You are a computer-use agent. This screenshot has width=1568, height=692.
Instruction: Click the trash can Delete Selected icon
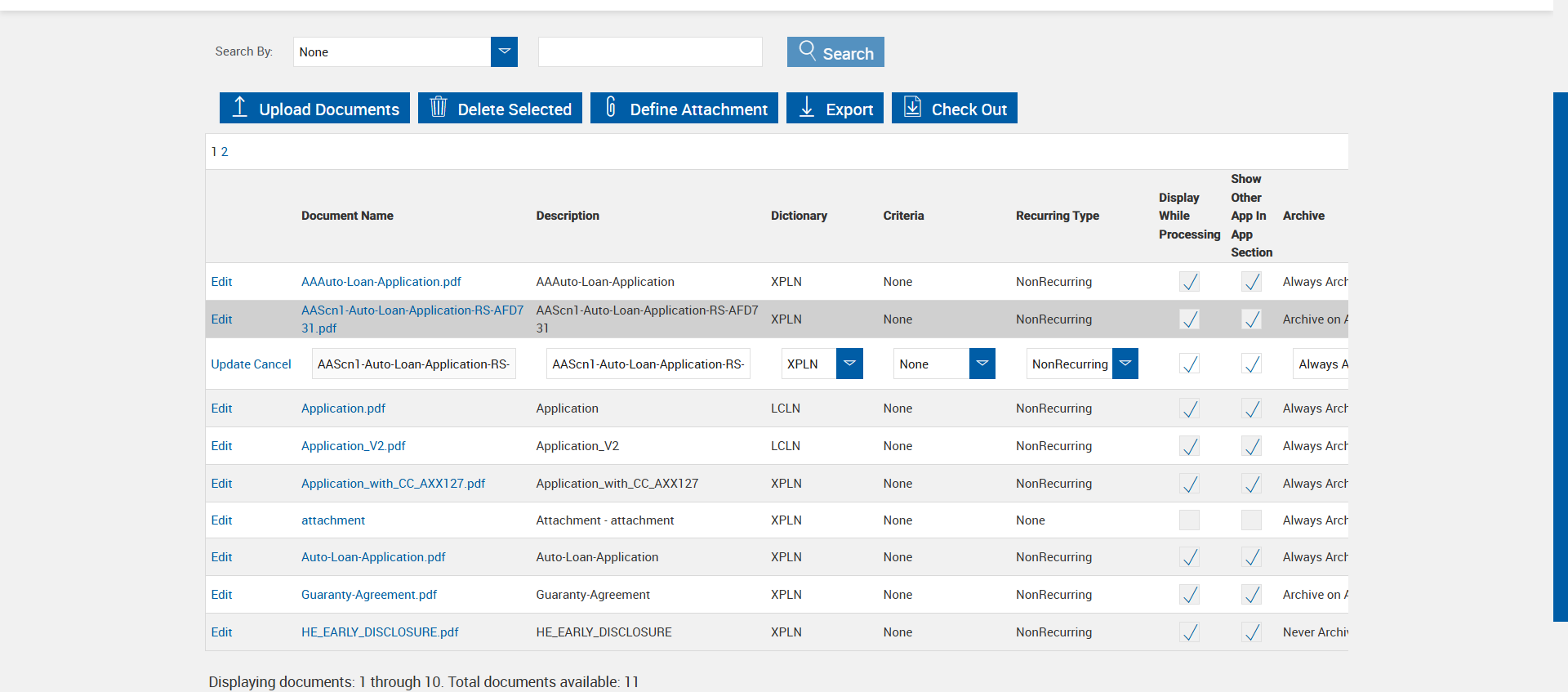(x=439, y=107)
